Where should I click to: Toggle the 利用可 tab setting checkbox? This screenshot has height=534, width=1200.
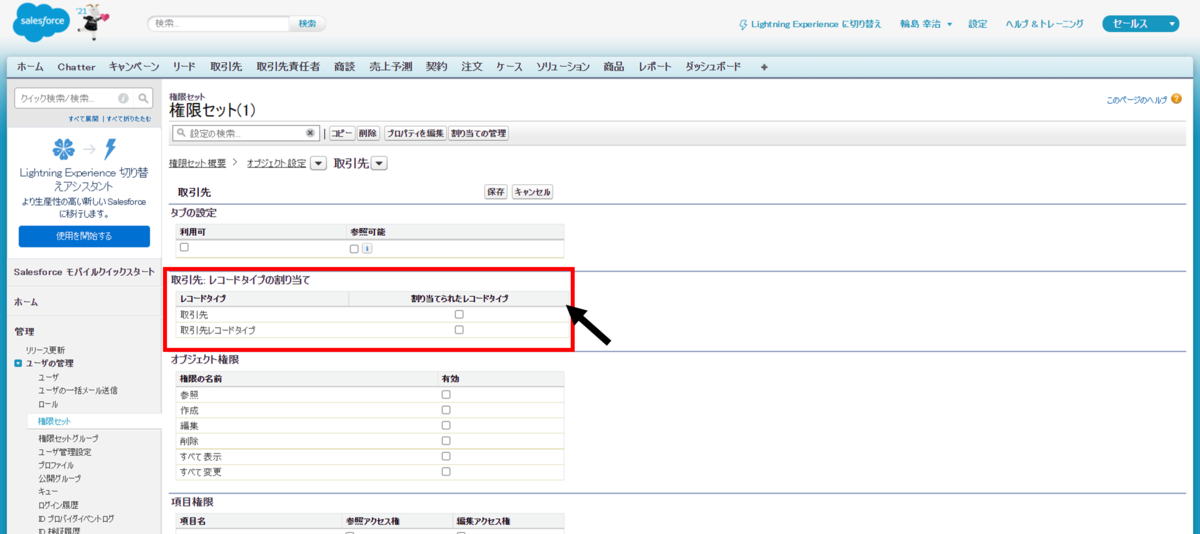[x=184, y=247]
